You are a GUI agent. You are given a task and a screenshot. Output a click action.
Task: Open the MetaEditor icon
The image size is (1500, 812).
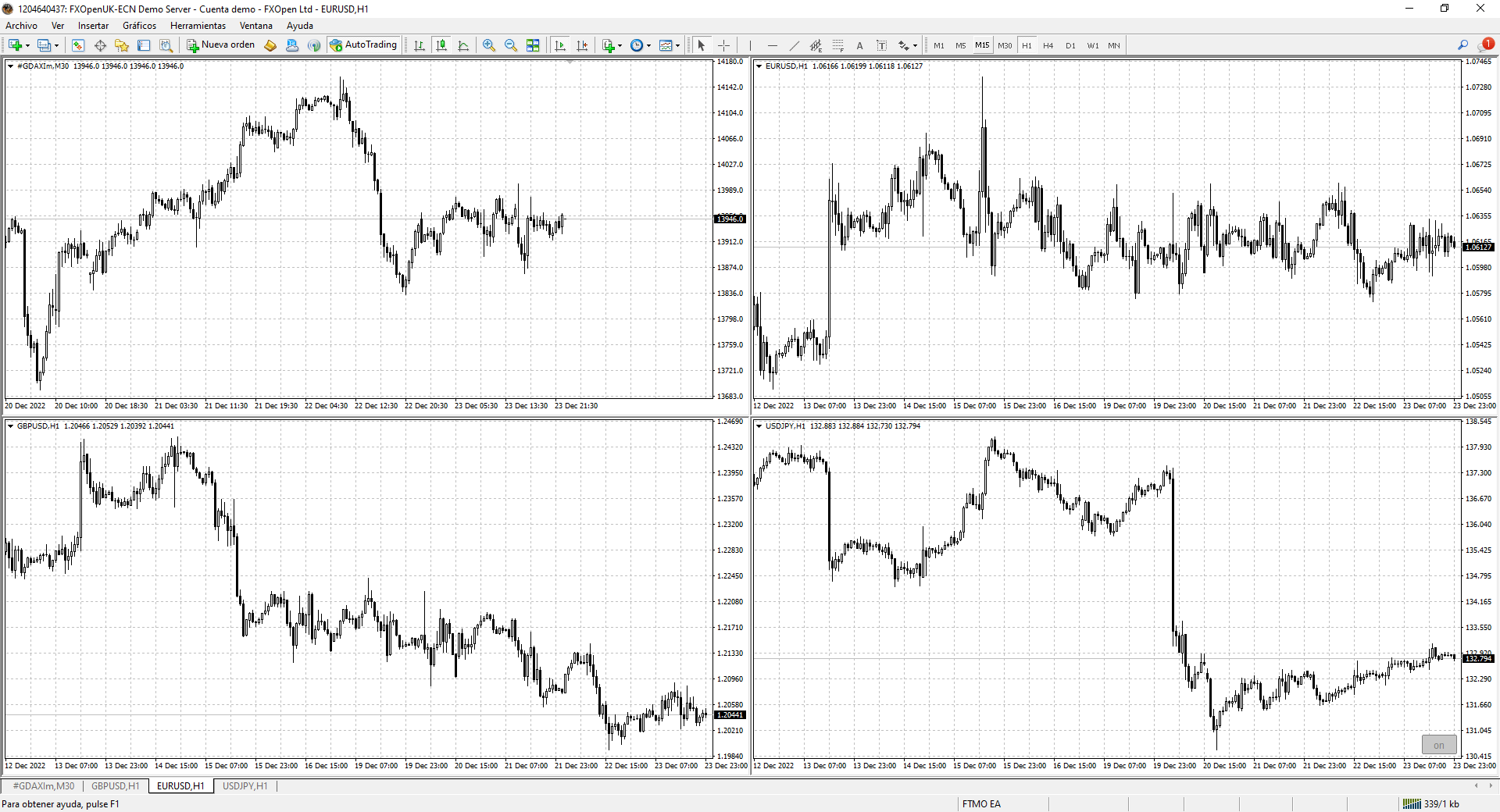270,45
